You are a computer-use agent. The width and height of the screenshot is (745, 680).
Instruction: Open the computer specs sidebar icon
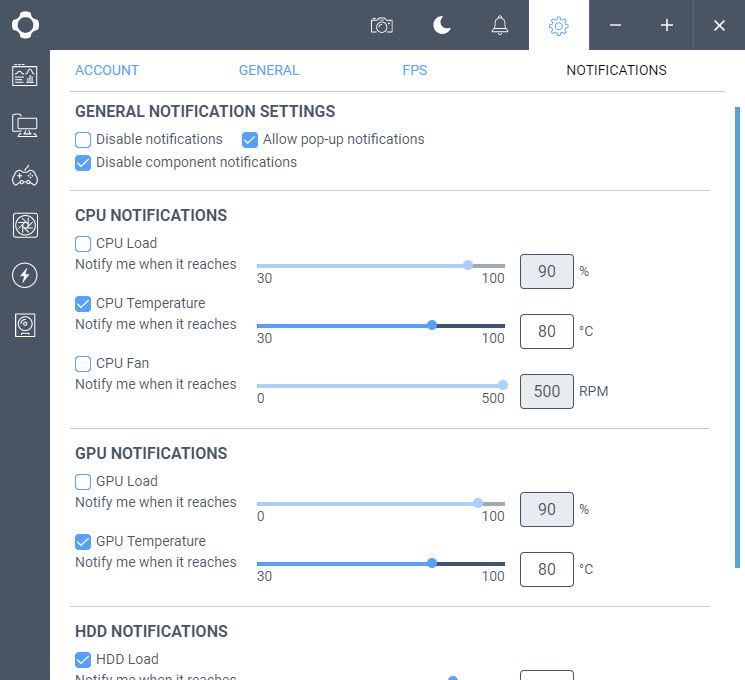25,125
